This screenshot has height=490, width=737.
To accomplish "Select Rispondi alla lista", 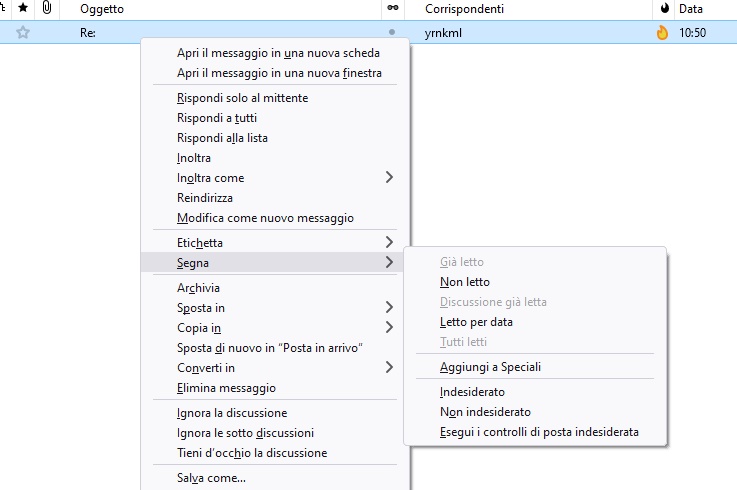I will 275,138.
